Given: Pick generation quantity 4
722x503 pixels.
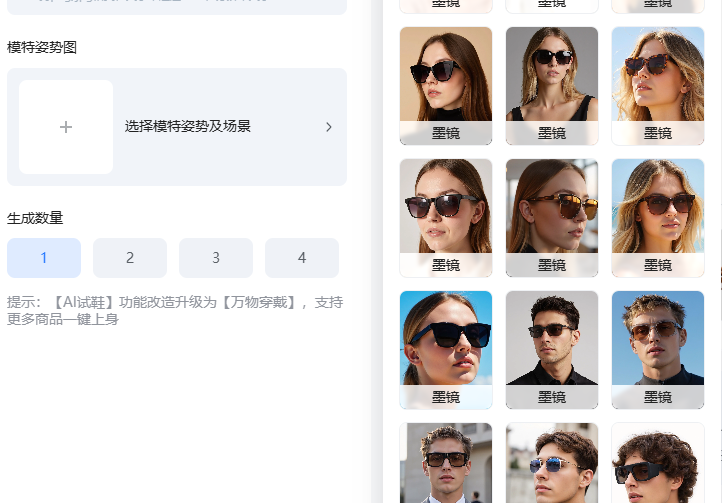Looking at the screenshot, I should pyautogui.click(x=301, y=258).
